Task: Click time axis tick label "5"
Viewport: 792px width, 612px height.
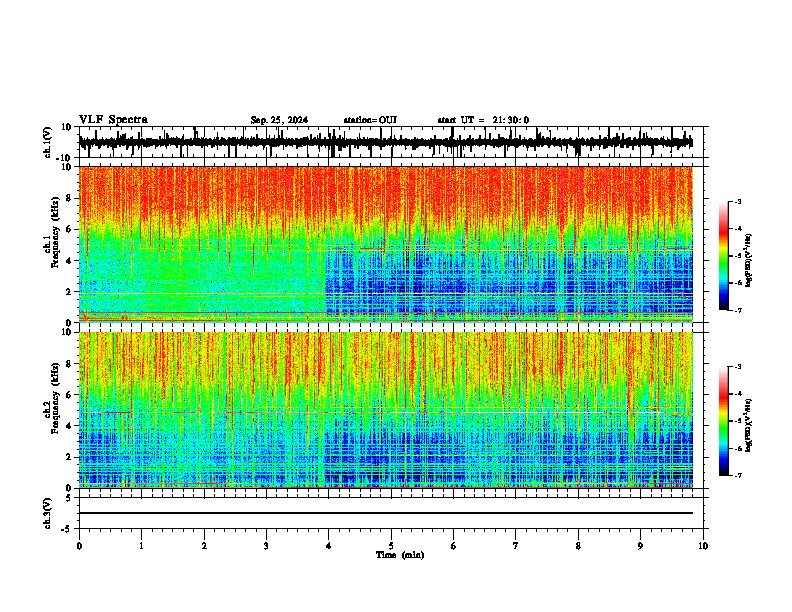Action: [391, 546]
